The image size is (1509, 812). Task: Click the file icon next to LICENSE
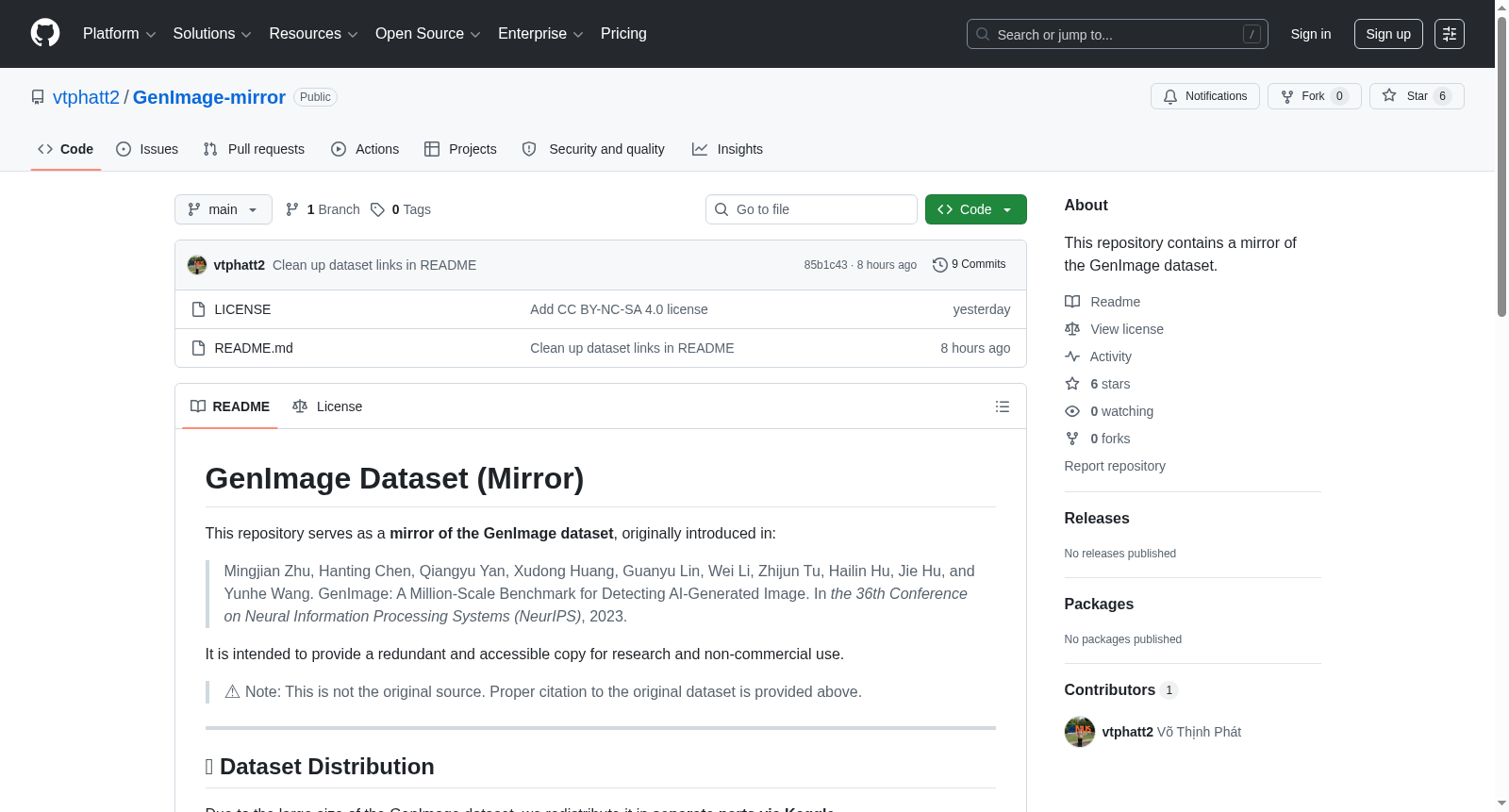click(x=198, y=309)
